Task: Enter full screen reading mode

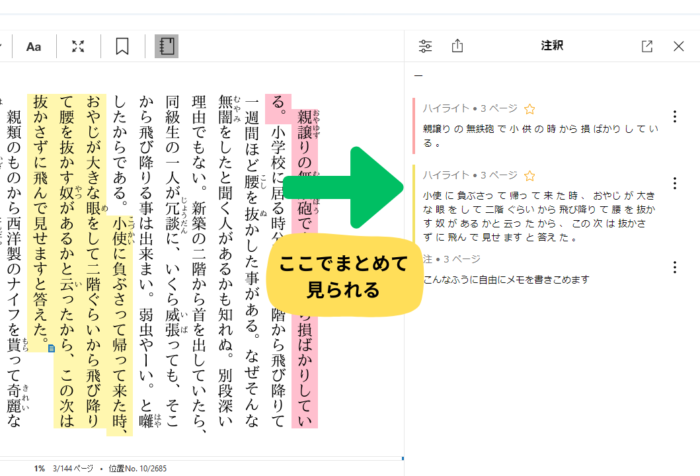Action: point(78,46)
